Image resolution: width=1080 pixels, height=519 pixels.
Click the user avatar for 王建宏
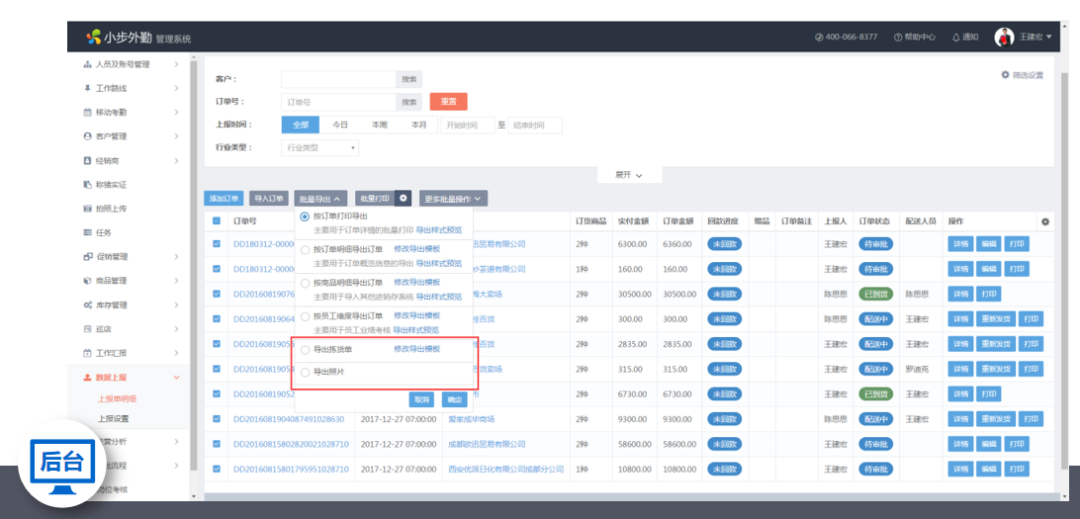[1004, 37]
